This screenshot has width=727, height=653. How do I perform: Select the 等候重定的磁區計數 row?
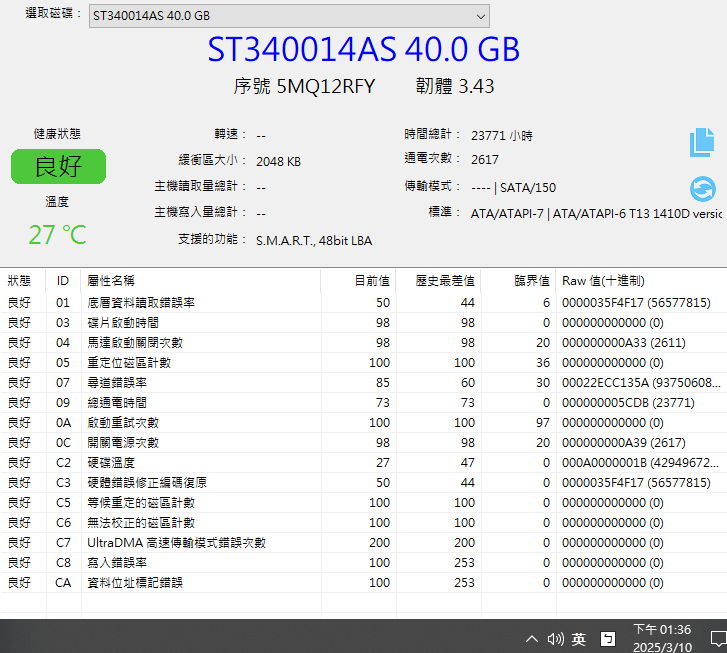364,502
